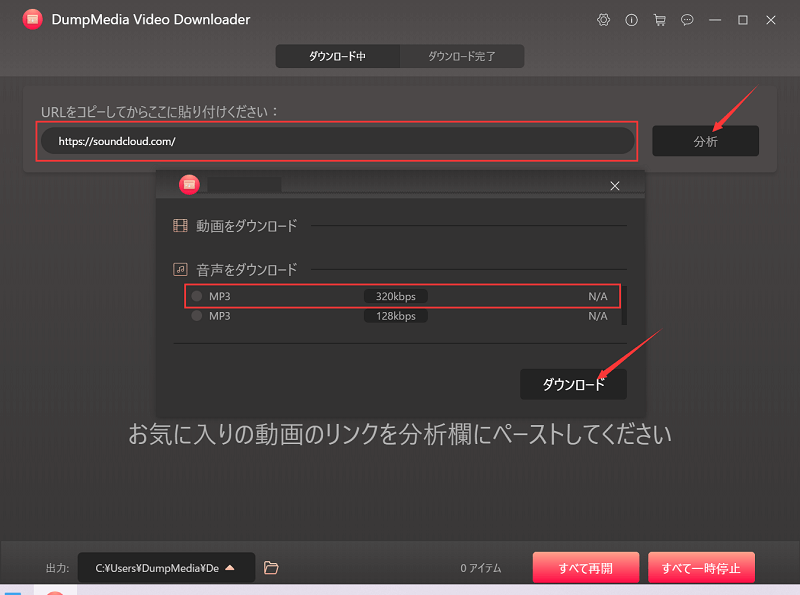Click the film icon beside 動画をダウンロード
The width and height of the screenshot is (800, 595).
[180, 226]
